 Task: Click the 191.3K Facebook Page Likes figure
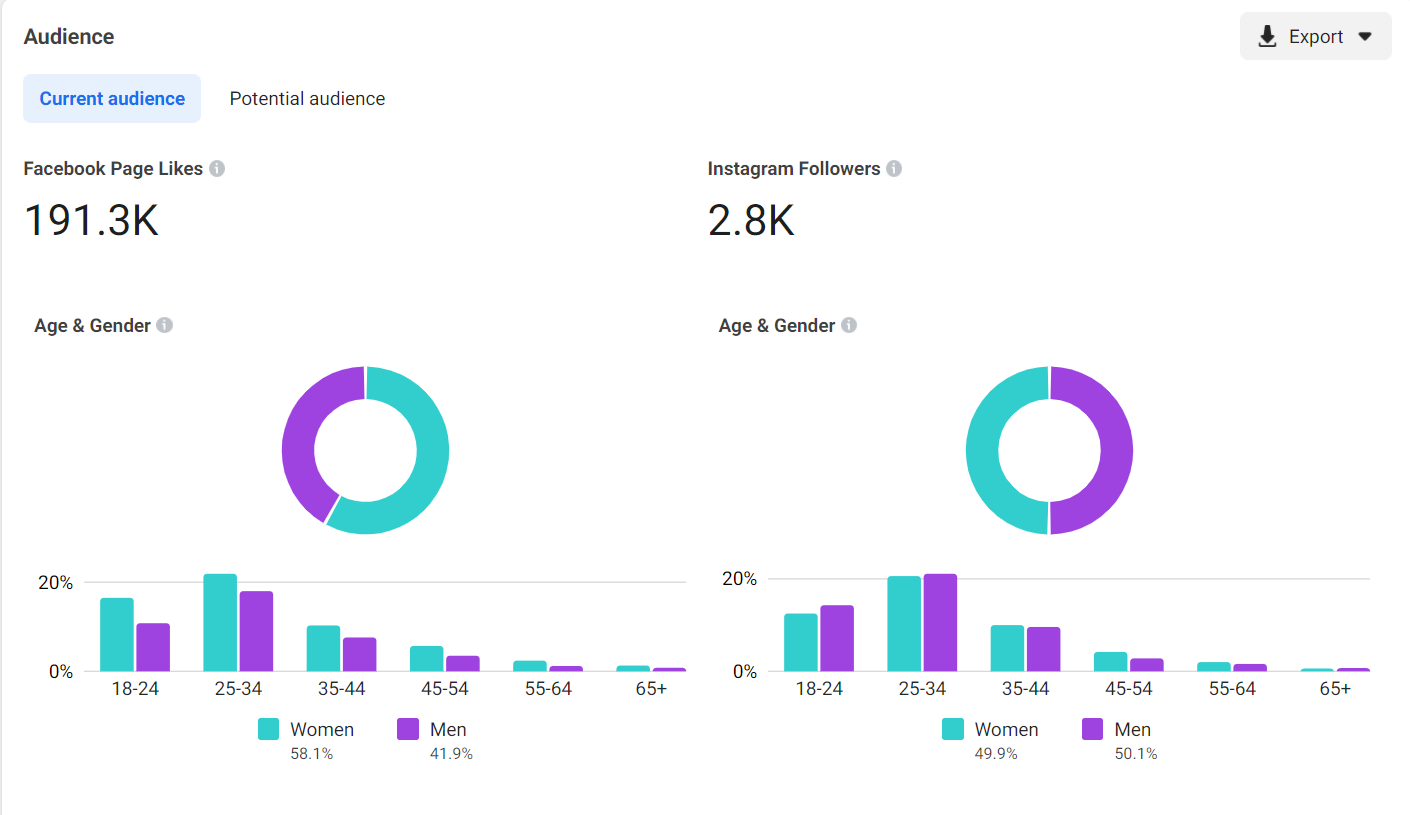point(91,220)
